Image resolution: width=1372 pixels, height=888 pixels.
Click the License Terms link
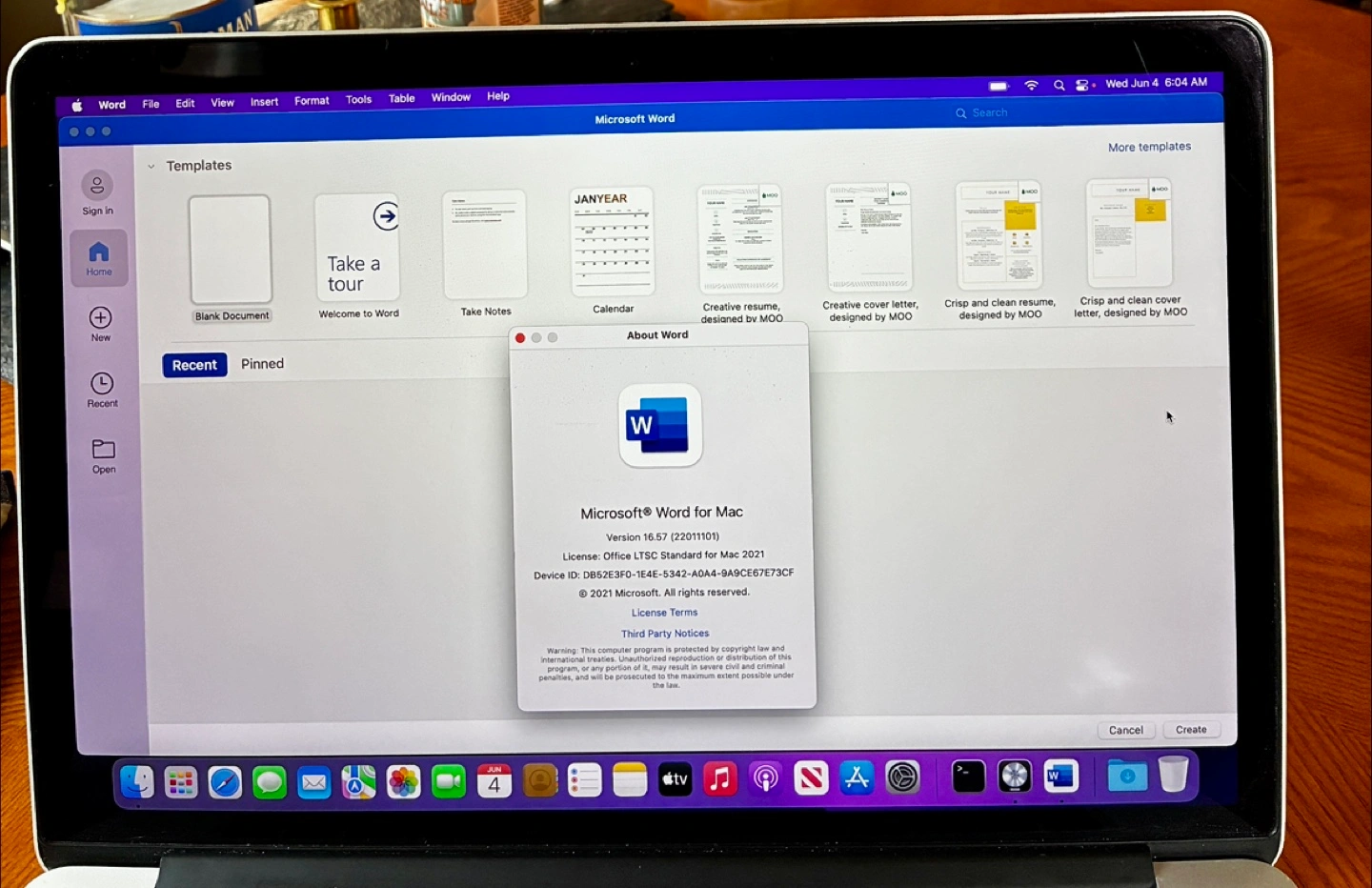pos(664,613)
